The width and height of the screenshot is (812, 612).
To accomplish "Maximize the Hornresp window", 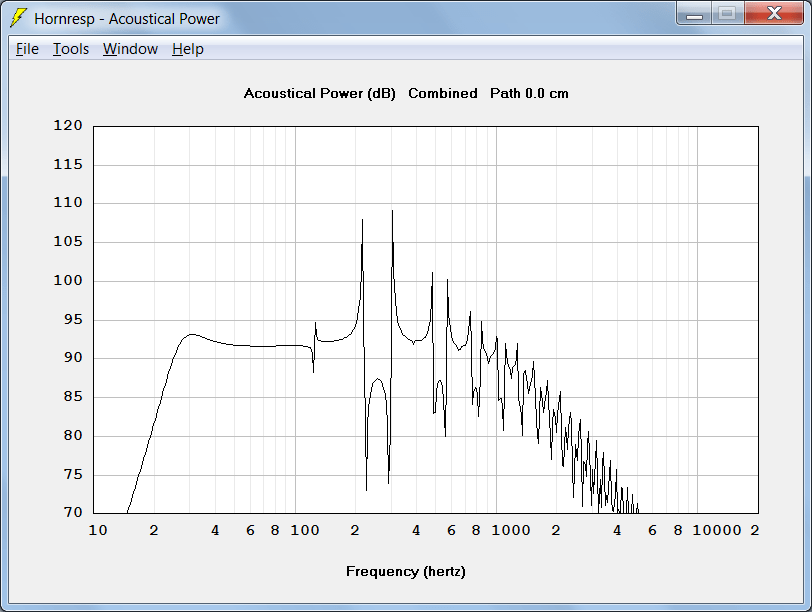I will coord(728,14).
